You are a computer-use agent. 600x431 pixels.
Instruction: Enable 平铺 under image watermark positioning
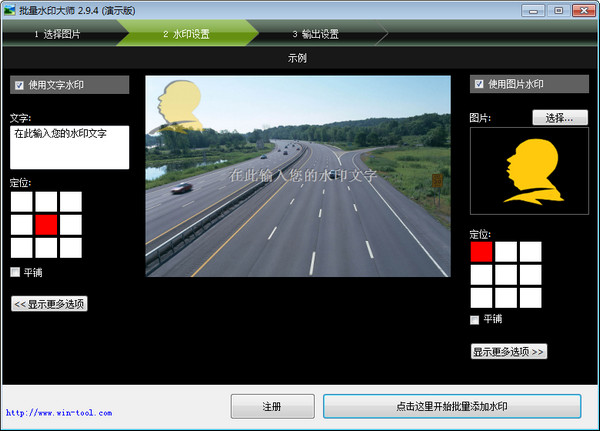click(474, 319)
